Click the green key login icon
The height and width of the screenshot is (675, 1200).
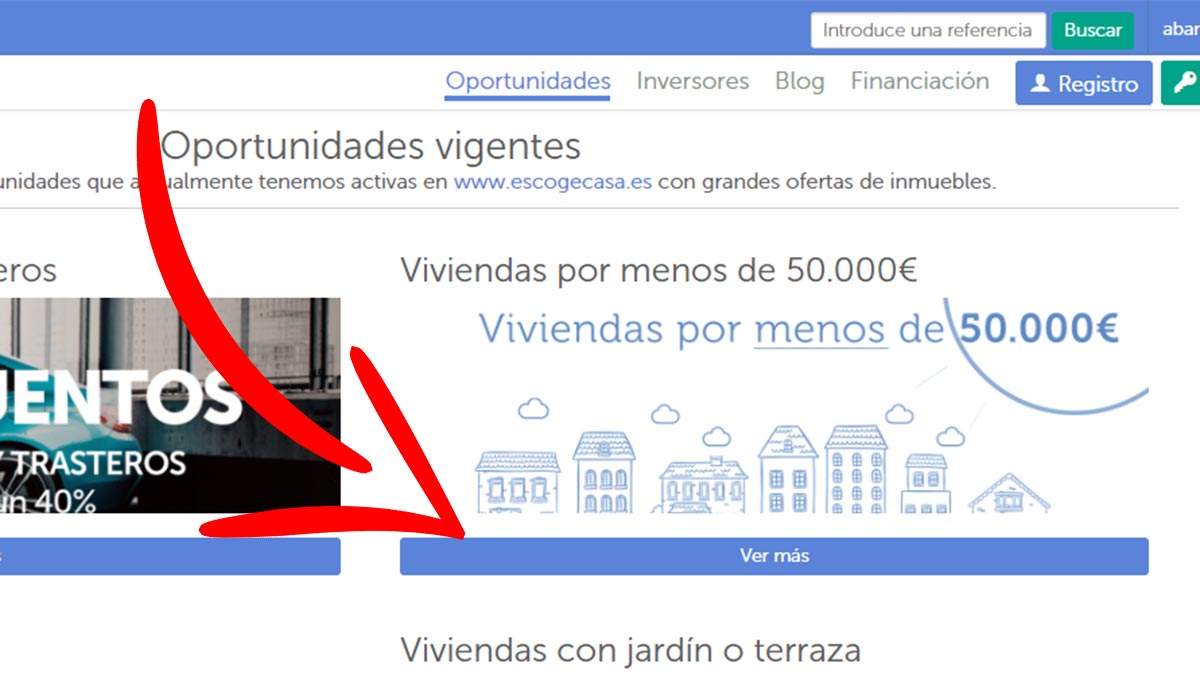pos(1184,83)
